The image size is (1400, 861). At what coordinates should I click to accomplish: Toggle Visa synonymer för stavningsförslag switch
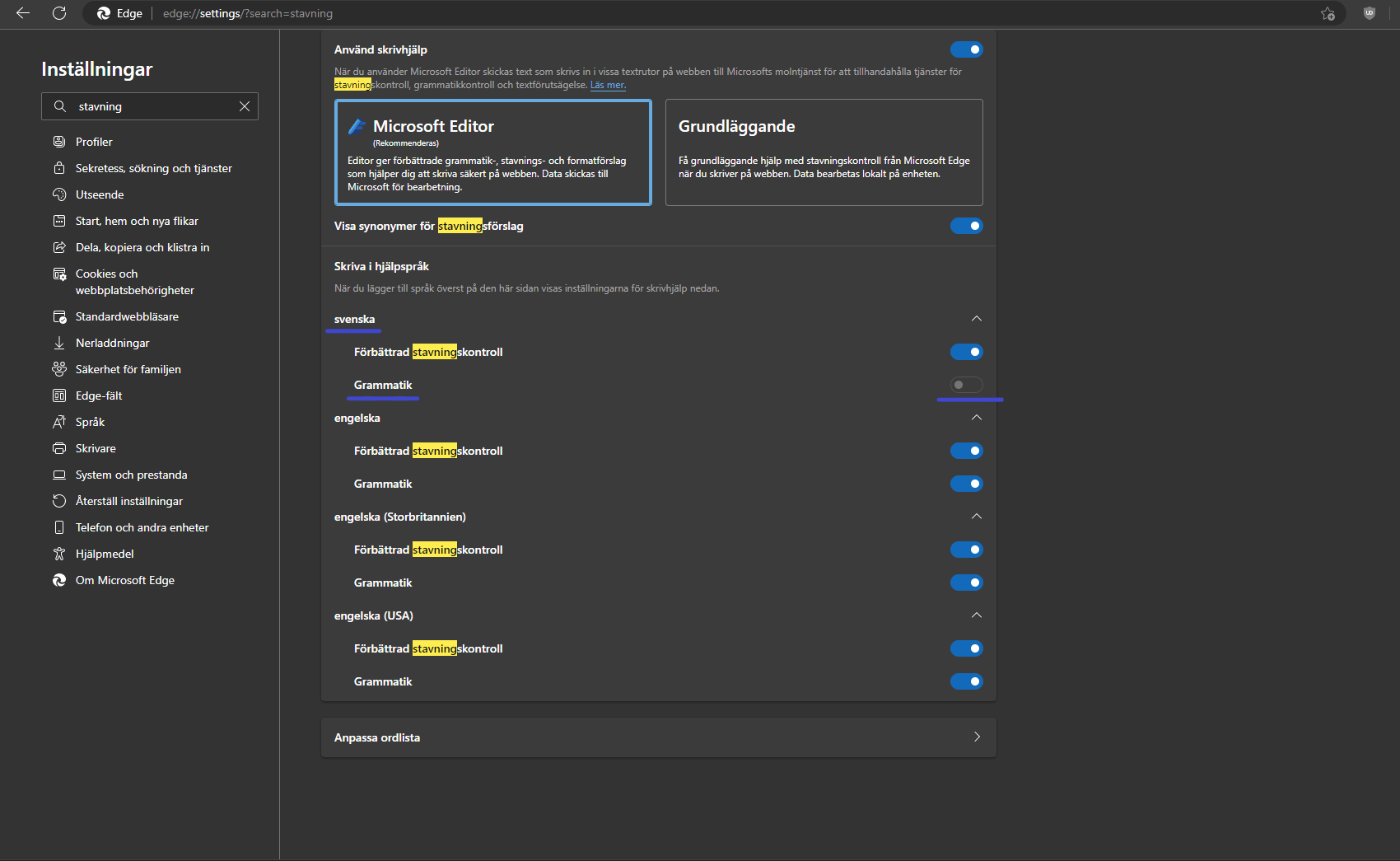967,226
